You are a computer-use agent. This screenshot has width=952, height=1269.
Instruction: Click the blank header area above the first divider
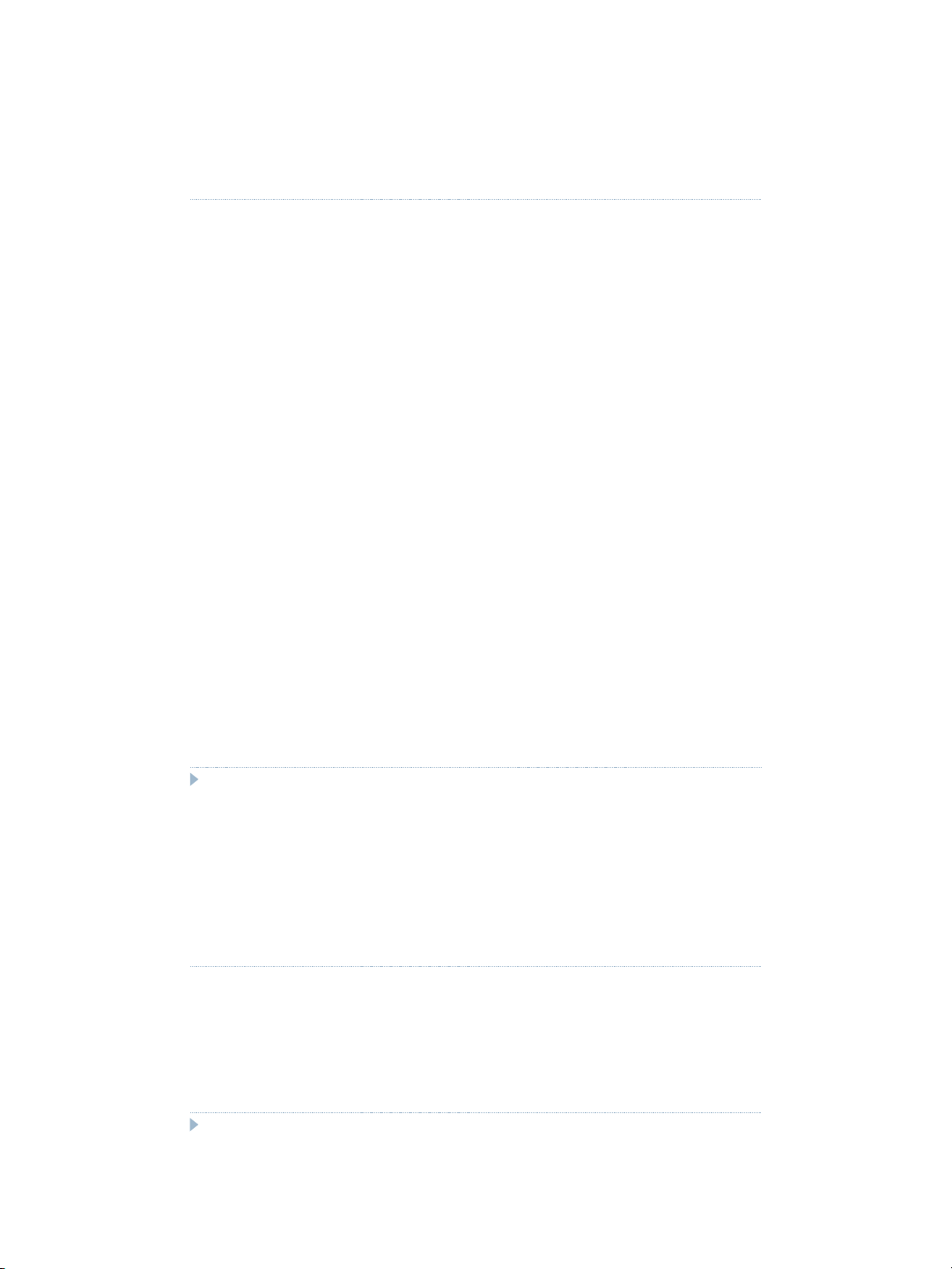(x=476, y=99)
